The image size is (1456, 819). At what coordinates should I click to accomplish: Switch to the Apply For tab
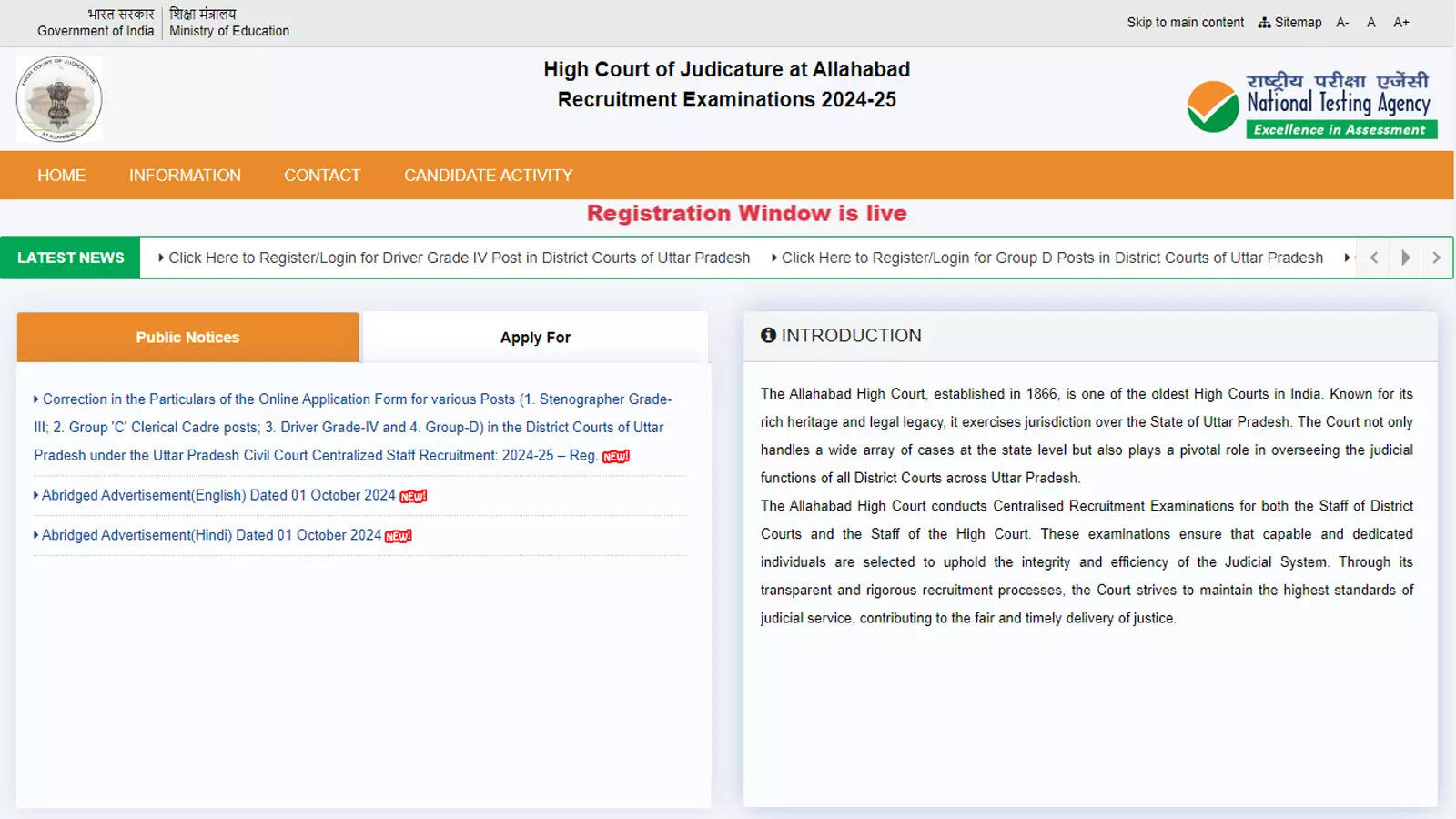click(x=534, y=337)
